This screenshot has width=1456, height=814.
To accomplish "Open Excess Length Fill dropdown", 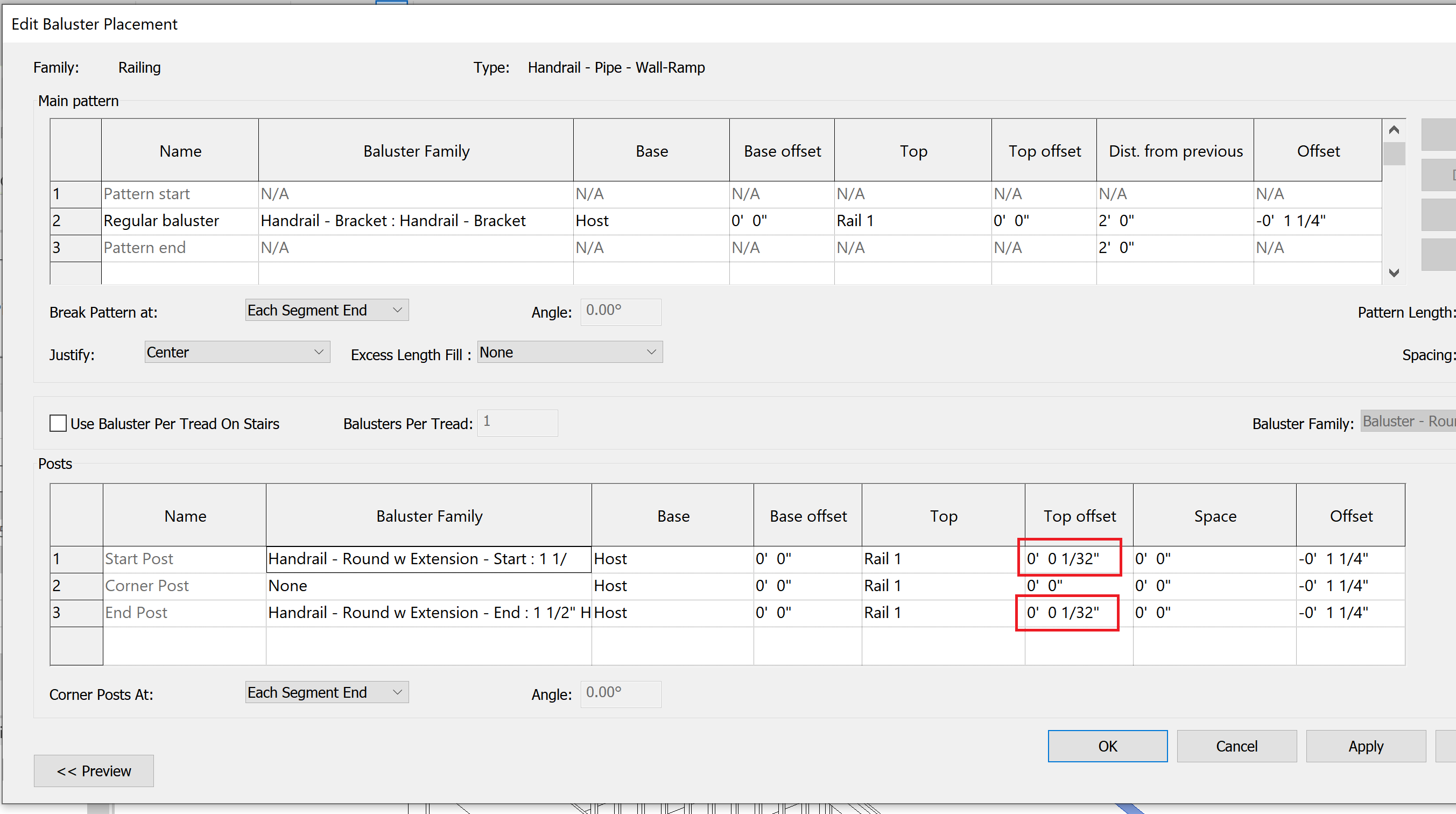I will tap(569, 352).
